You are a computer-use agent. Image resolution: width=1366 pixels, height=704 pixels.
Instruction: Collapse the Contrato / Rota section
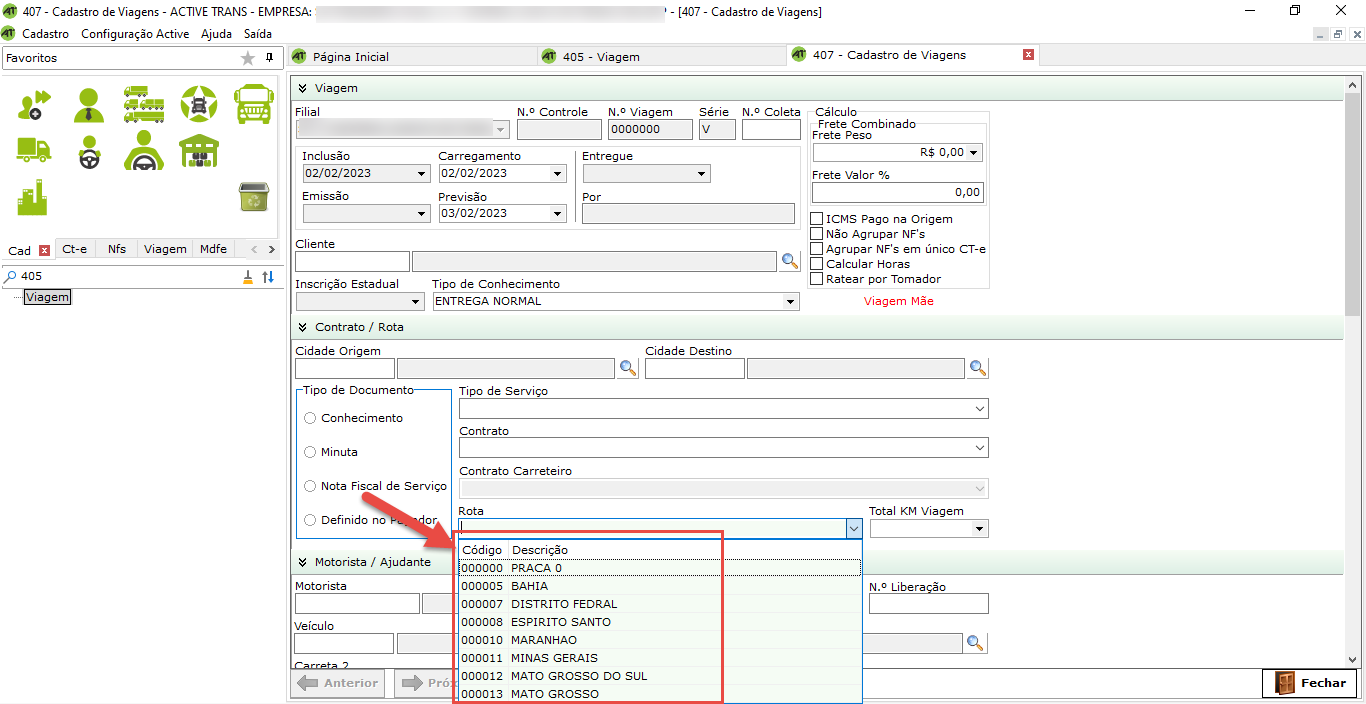click(x=302, y=327)
